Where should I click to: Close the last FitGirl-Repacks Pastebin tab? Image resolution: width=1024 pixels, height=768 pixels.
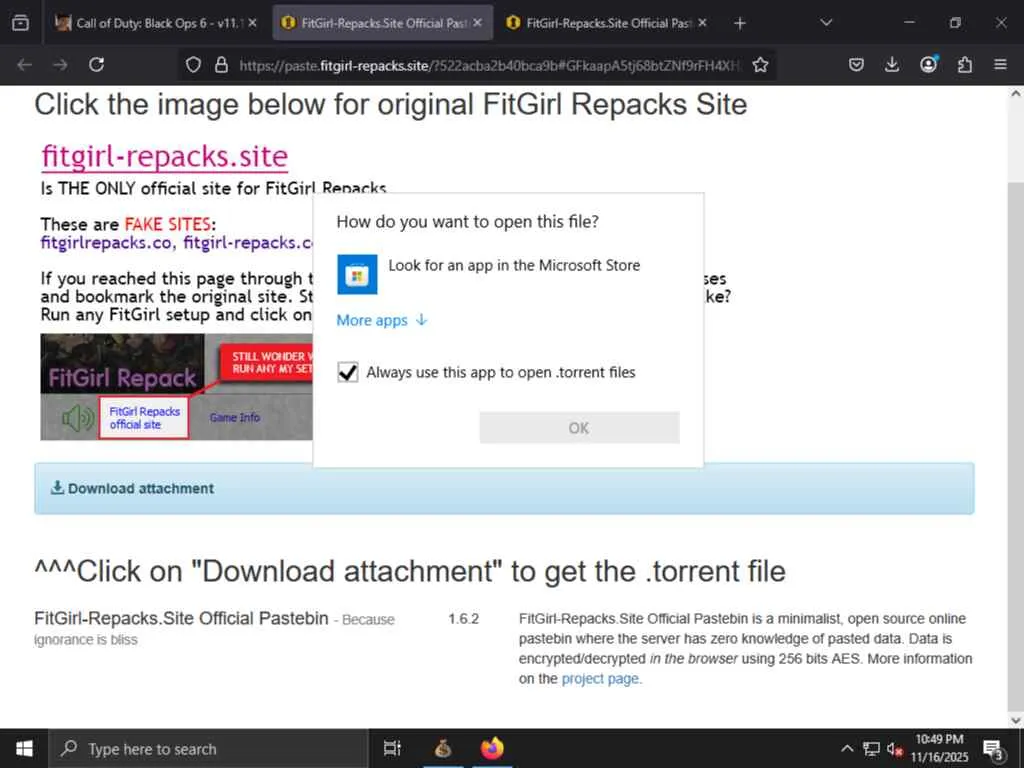click(702, 23)
